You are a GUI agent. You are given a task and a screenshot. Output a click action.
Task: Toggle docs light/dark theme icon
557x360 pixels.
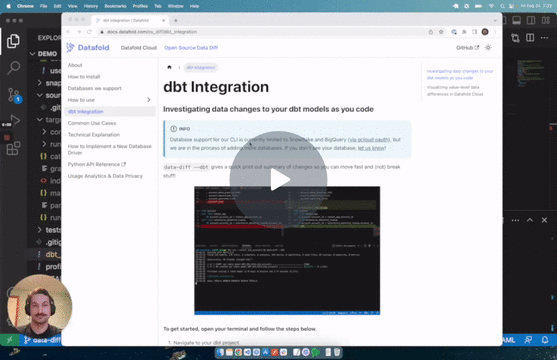point(488,48)
